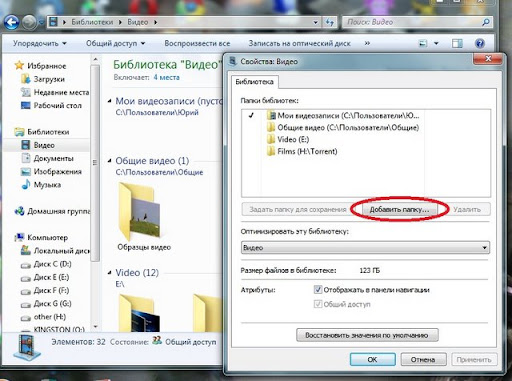The height and width of the screenshot is (381, 512).
Task: Select Films (H:\Torrent) in folders list
Action: point(302,151)
